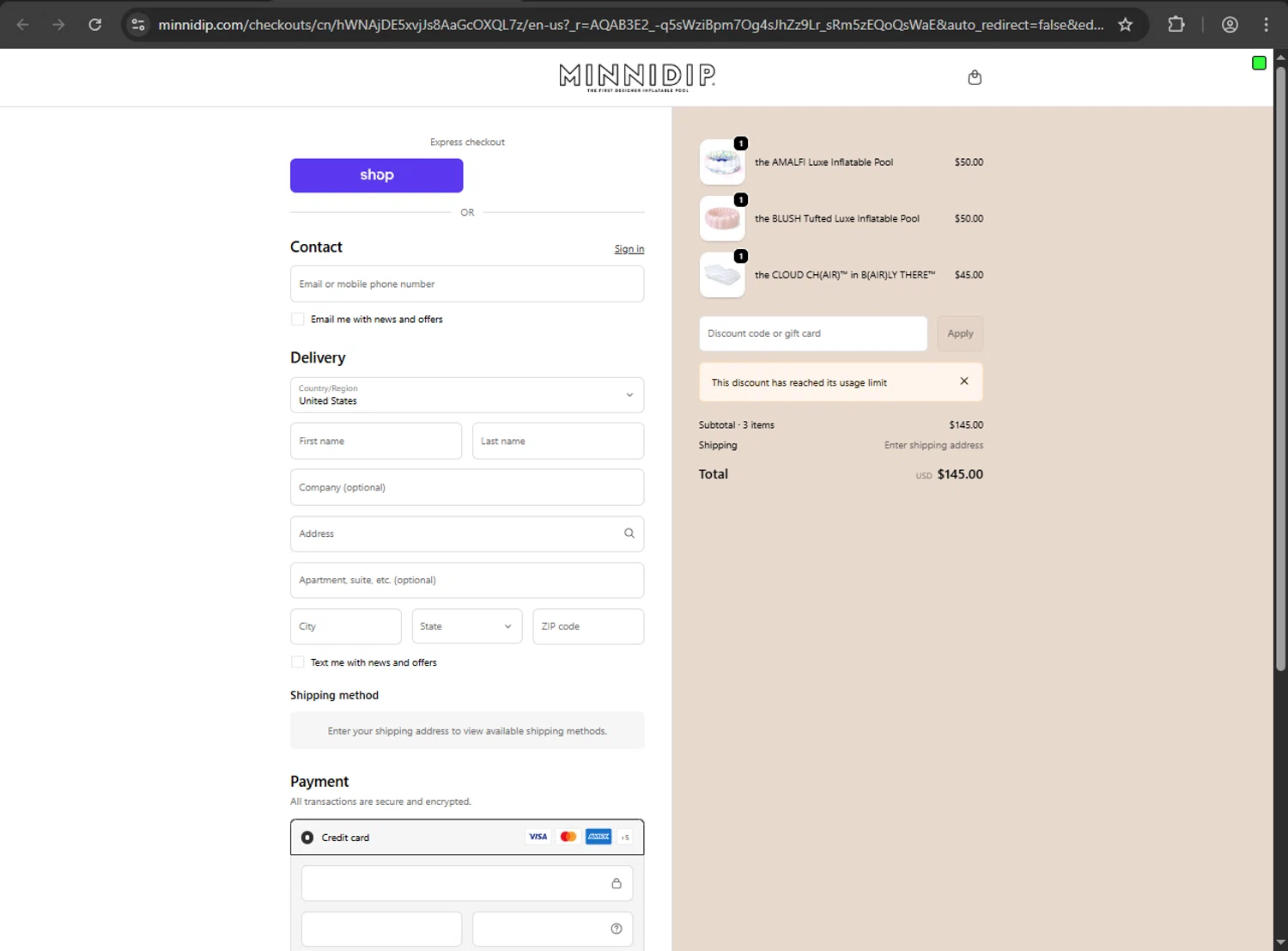
Task: Click the American Express icon
Action: click(598, 837)
